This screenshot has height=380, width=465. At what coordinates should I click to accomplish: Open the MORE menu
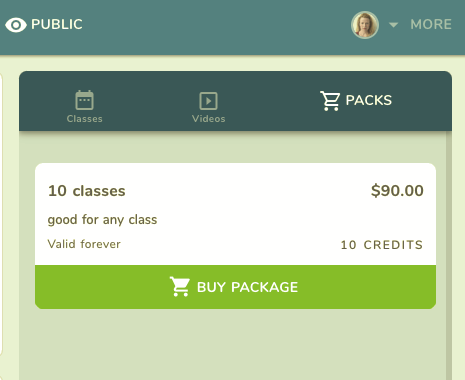click(431, 24)
